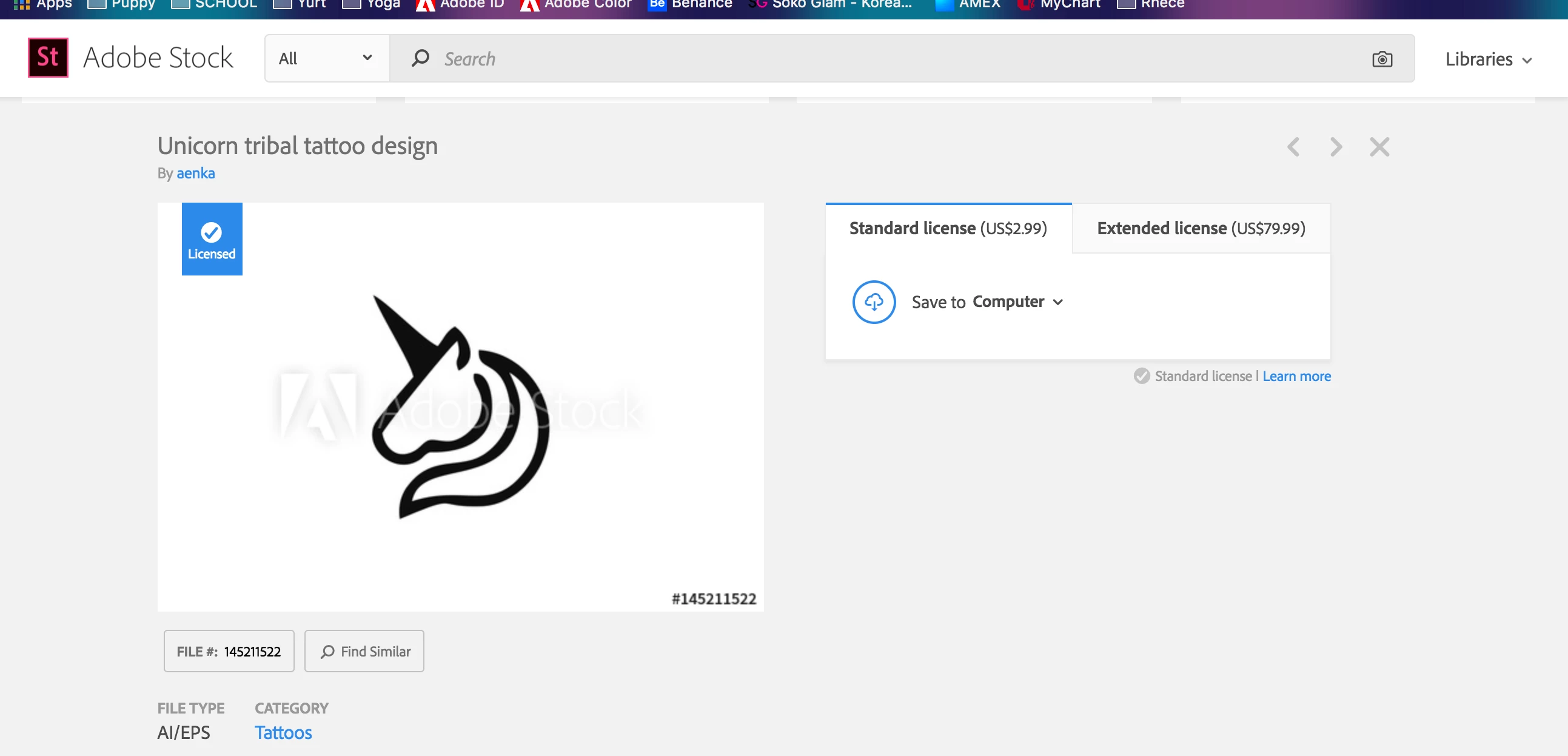Open the Tattoos category link

(x=283, y=732)
